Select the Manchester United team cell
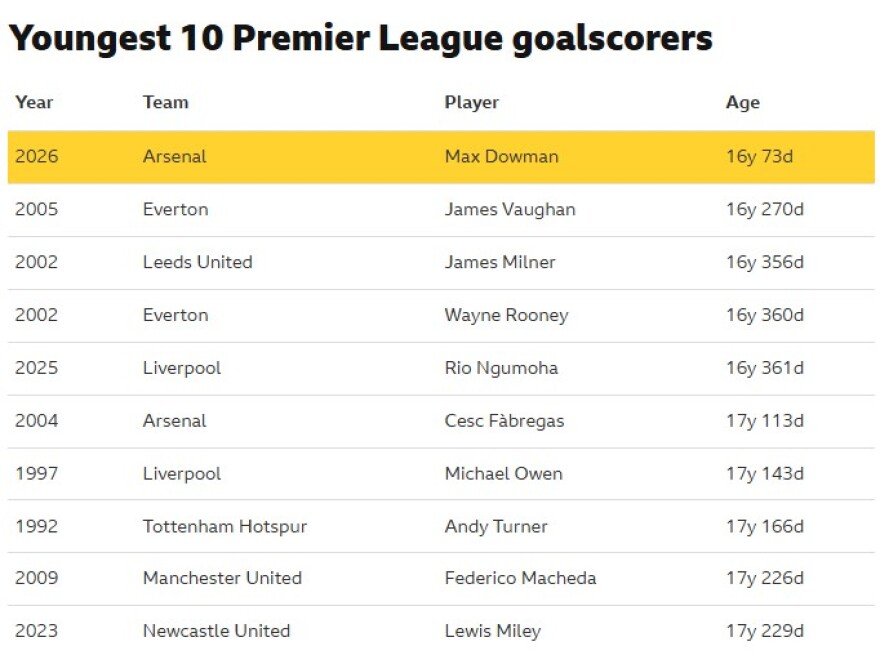Viewport: 880px width, 655px height. pyautogui.click(x=222, y=578)
